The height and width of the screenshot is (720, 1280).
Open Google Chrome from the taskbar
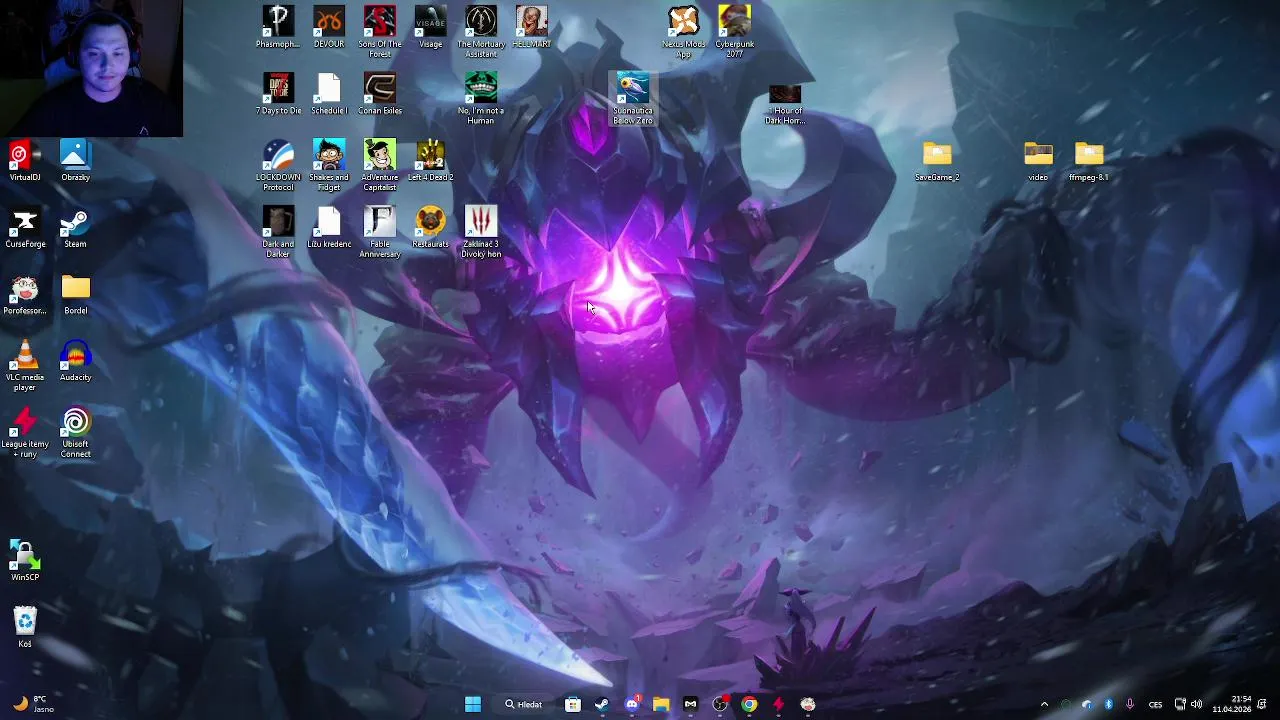click(x=749, y=704)
